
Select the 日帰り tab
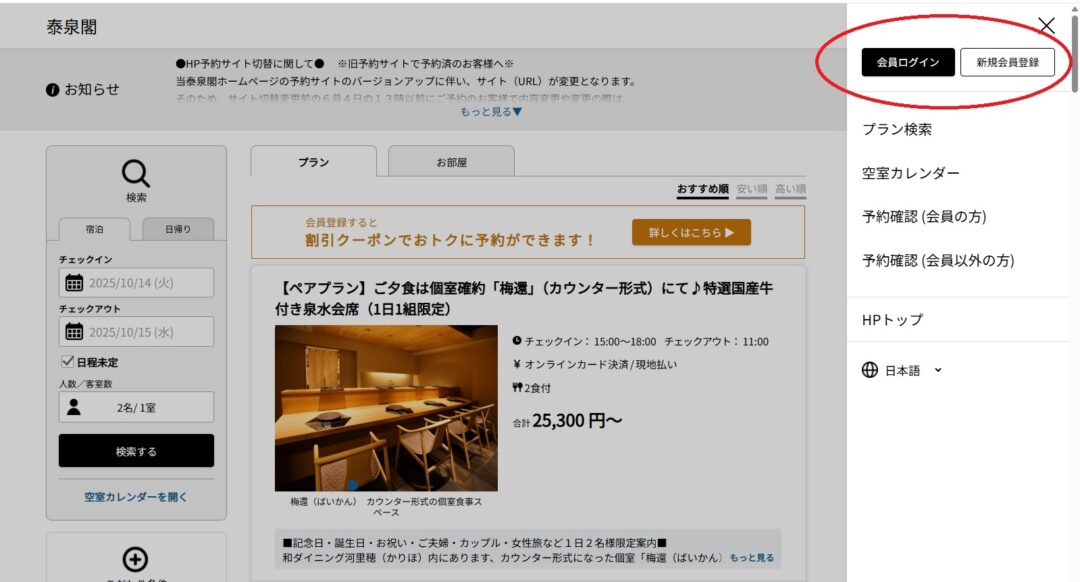tap(177, 229)
